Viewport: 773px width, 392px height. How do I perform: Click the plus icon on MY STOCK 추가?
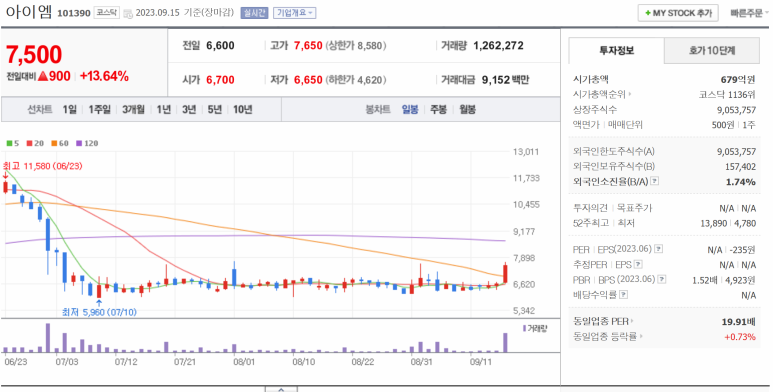pyautogui.click(x=648, y=13)
